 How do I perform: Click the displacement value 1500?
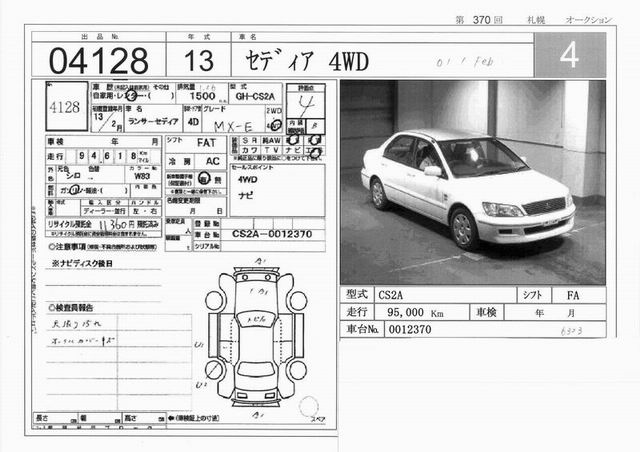(x=202, y=96)
